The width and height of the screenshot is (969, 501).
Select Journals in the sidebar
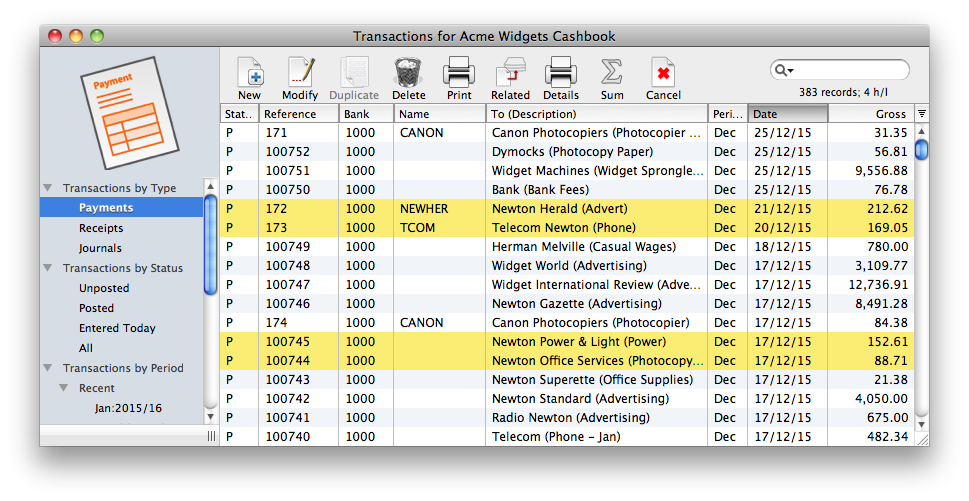[x=100, y=248]
